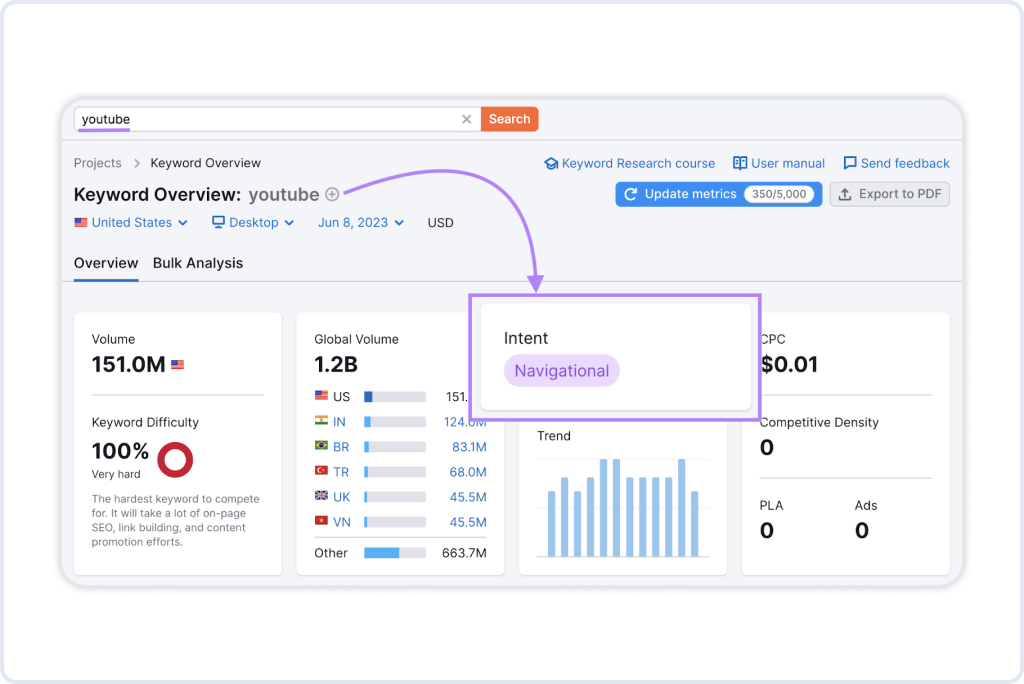Click the Navigational intent badge

click(x=562, y=370)
